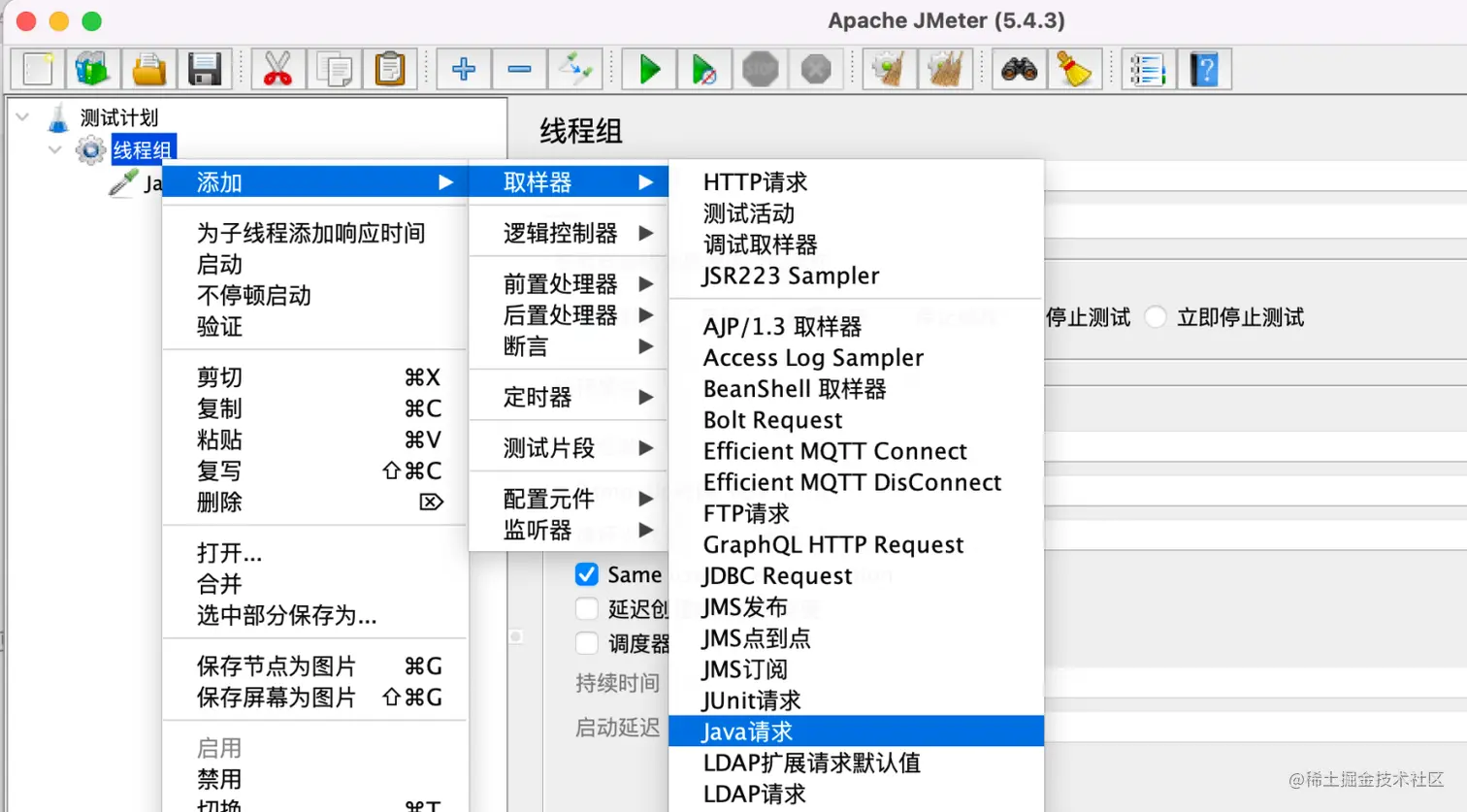Enable the 调度器 checkbox
The width and height of the screenshot is (1467, 812).
586,641
